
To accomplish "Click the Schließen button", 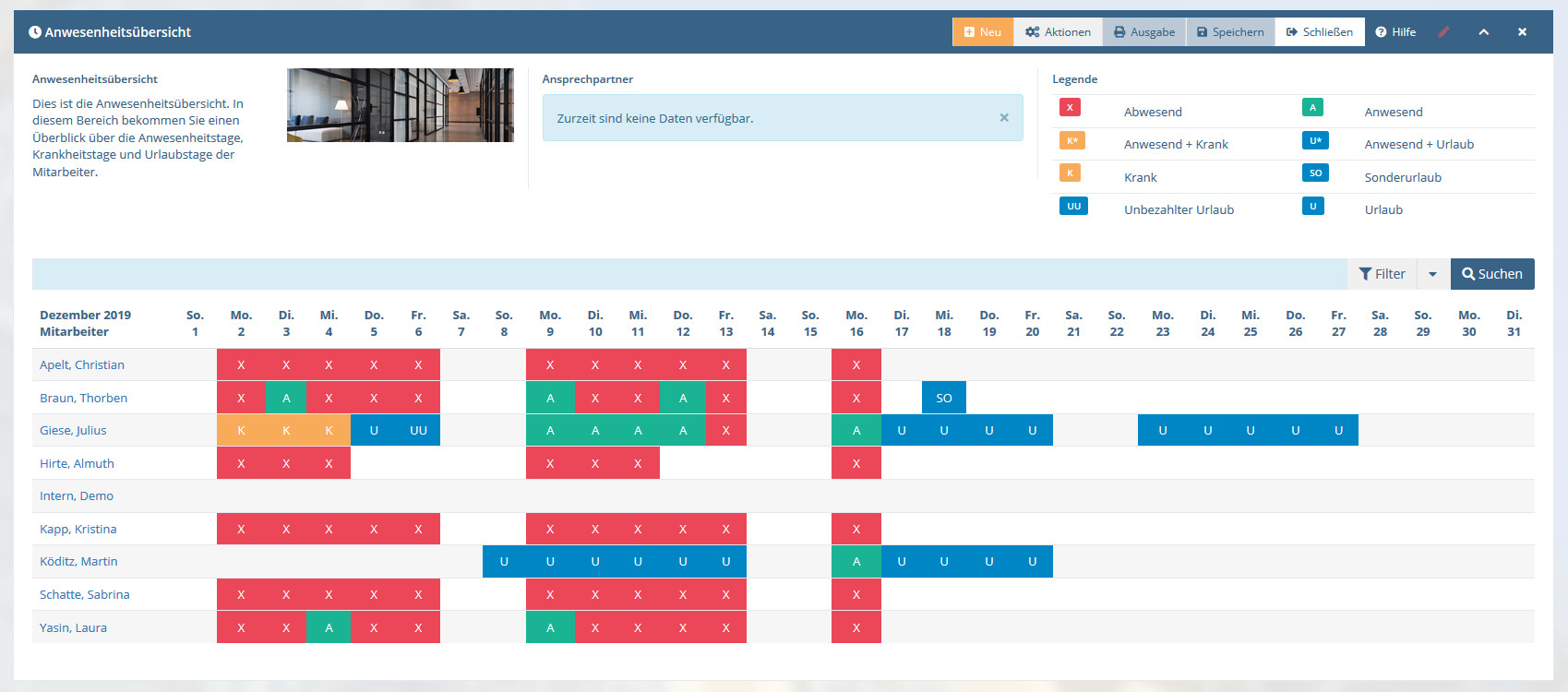I will point(1319,32).
